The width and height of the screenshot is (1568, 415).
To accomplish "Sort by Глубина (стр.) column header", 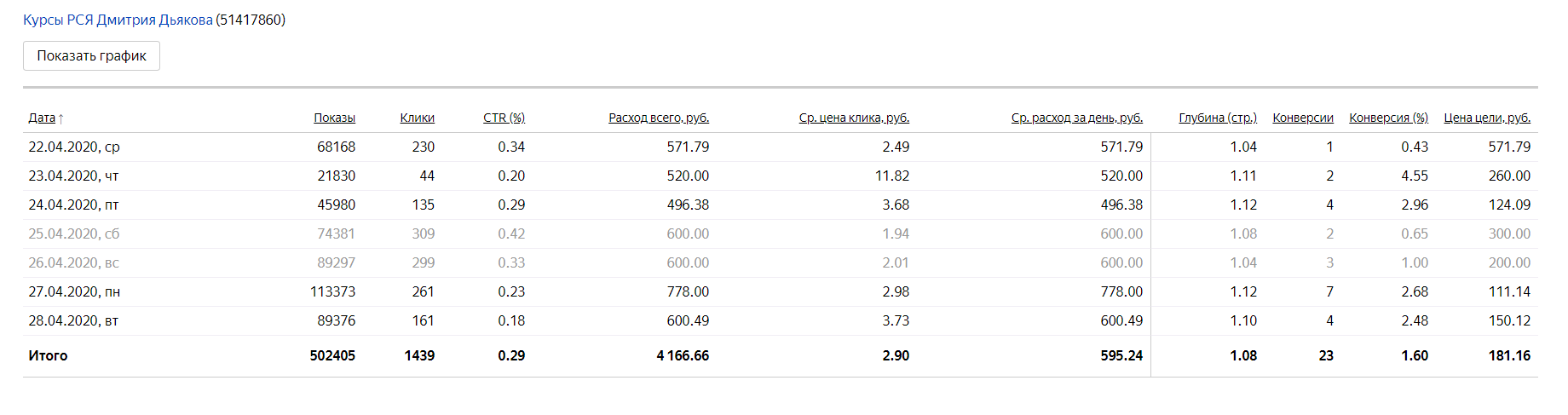I will pyautogui.click(x=1218, y=118).
